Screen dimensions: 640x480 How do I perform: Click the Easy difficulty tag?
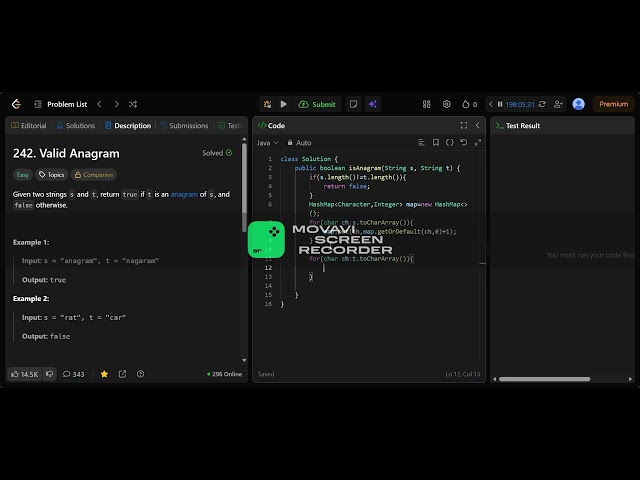tap(23, 175)
